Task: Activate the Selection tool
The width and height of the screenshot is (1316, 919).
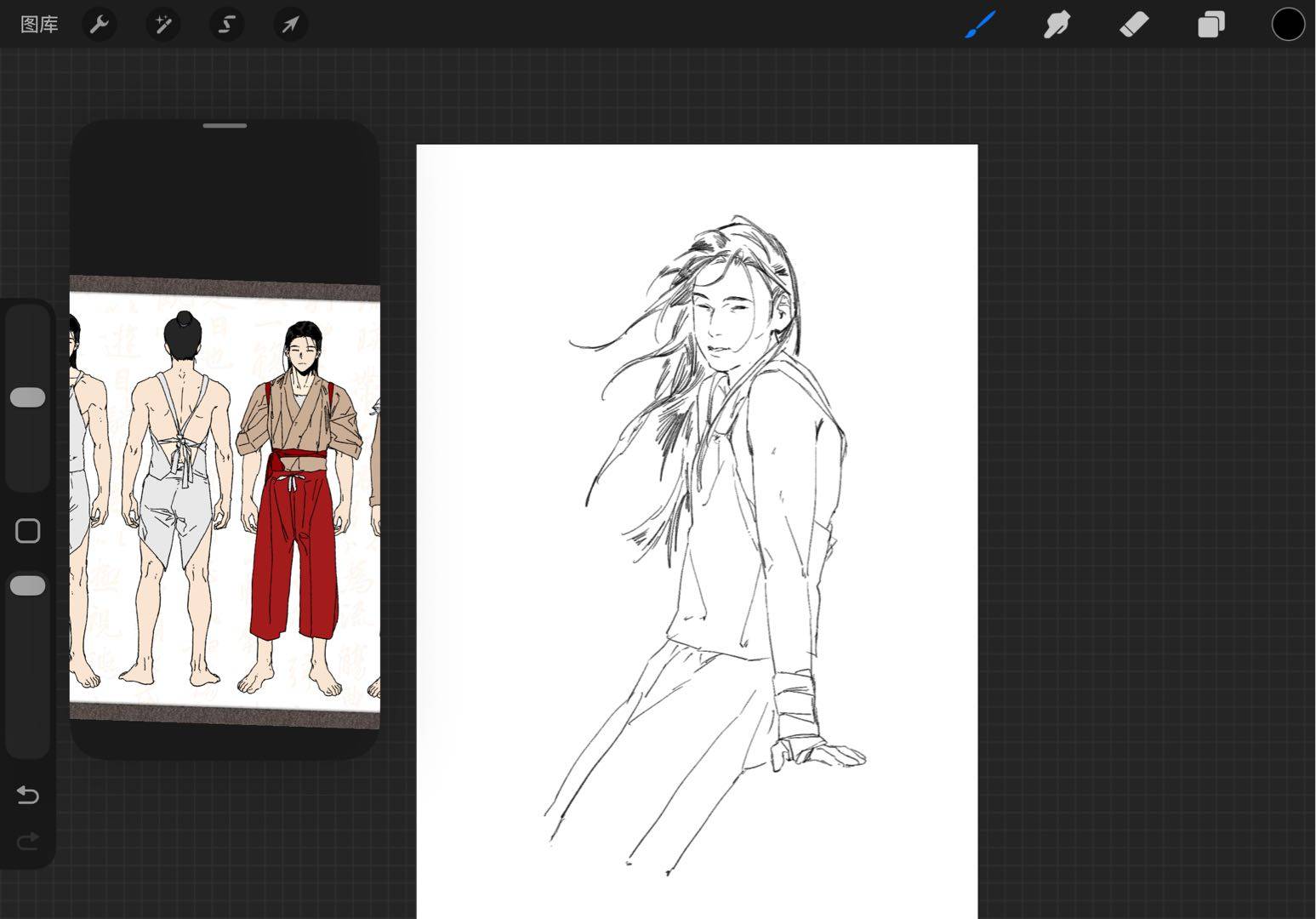Action: (x=226, y=25)
